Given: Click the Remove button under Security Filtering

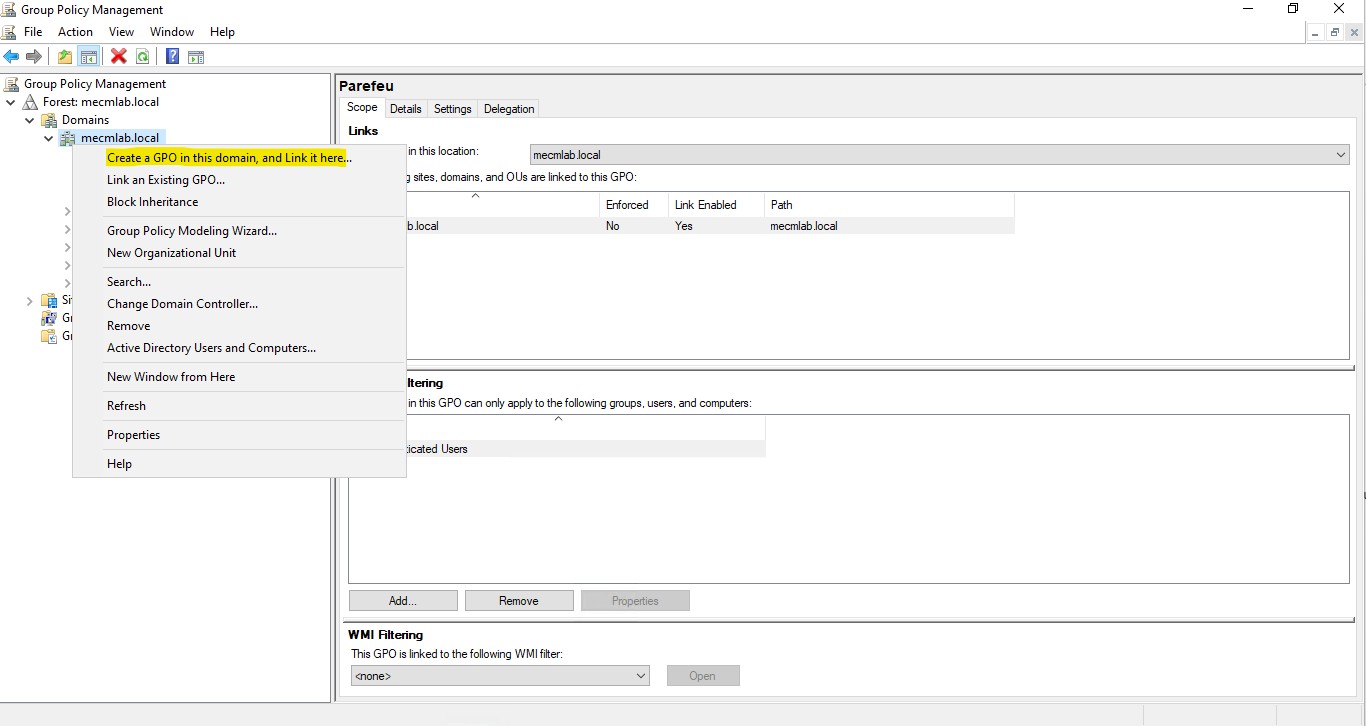Looking at the screenshot, I should (x=518, y=600).
